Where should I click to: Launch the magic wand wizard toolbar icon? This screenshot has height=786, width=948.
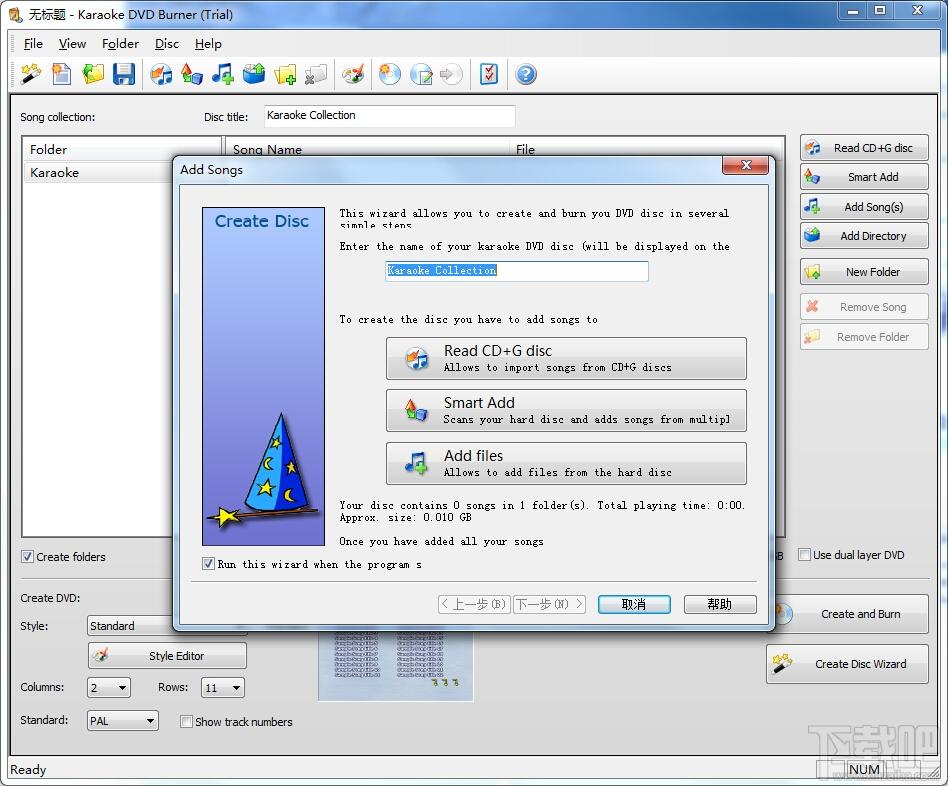click(x=31, y=74)
